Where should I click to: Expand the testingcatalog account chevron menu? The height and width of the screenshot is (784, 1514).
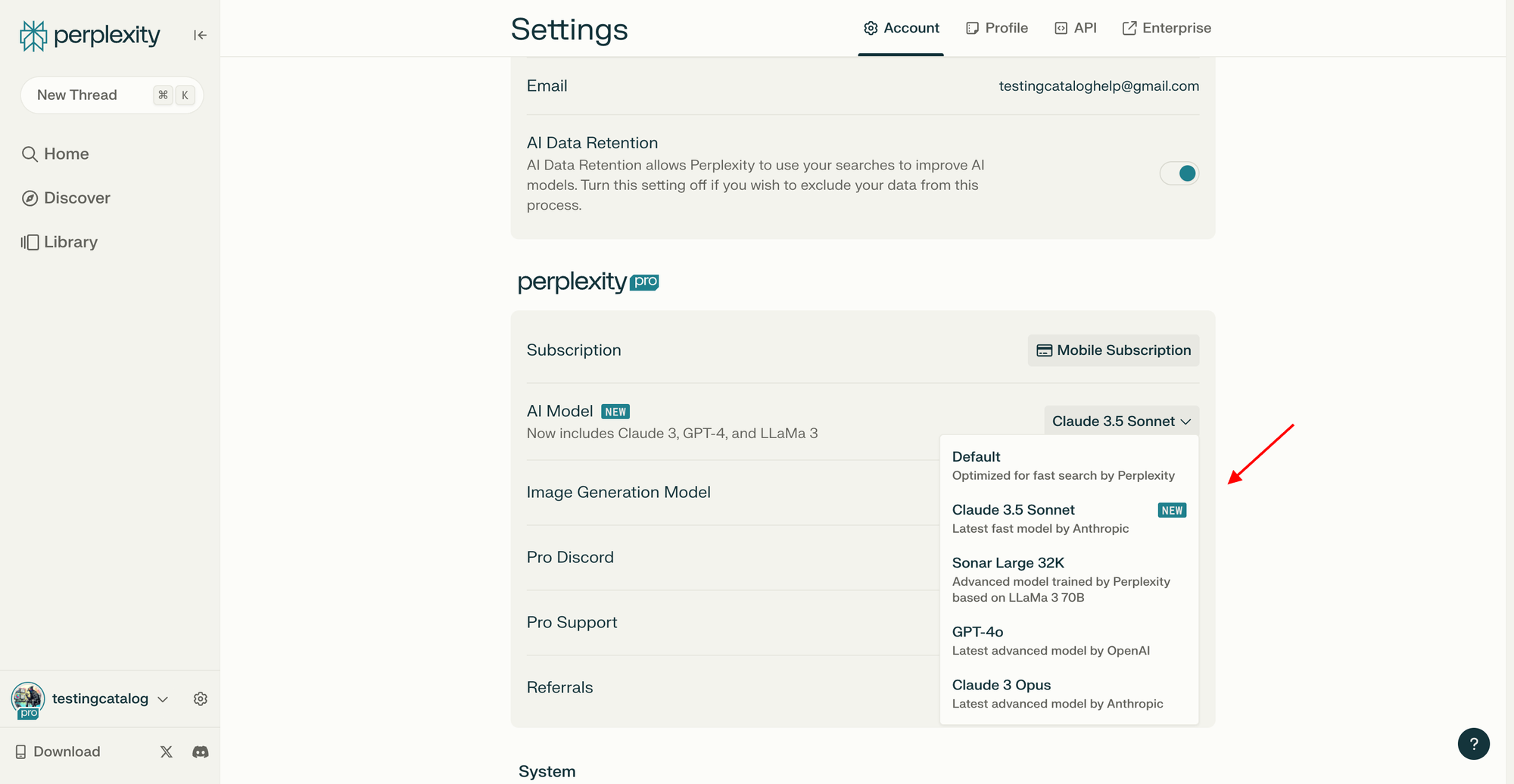tap(163, 699)
